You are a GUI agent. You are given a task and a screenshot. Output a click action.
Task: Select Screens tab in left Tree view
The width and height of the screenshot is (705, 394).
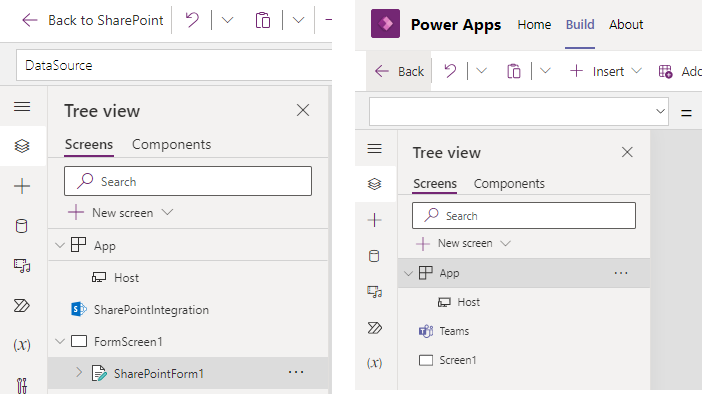[x=89, y=144]
